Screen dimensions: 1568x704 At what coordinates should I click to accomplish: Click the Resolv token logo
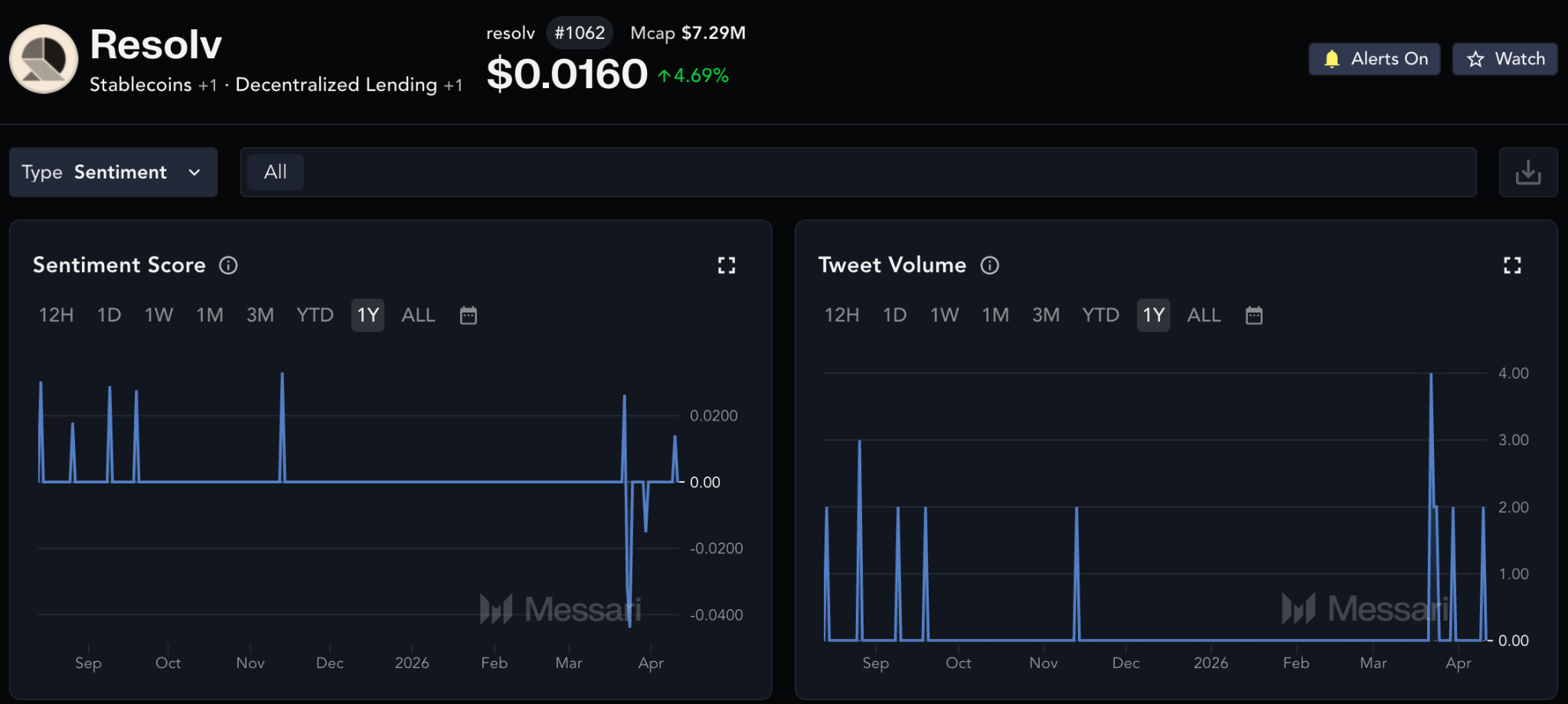coord(44,59)
